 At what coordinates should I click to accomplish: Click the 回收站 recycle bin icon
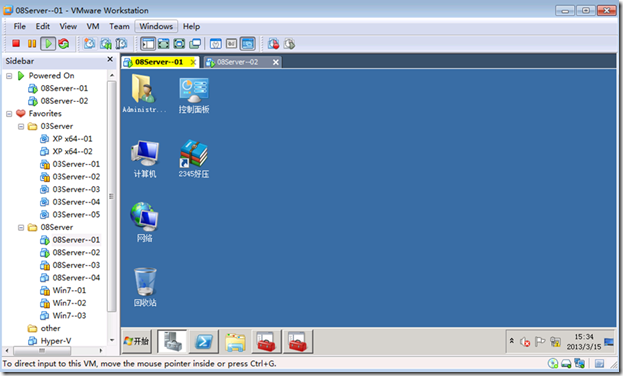(x=145, y=287)
